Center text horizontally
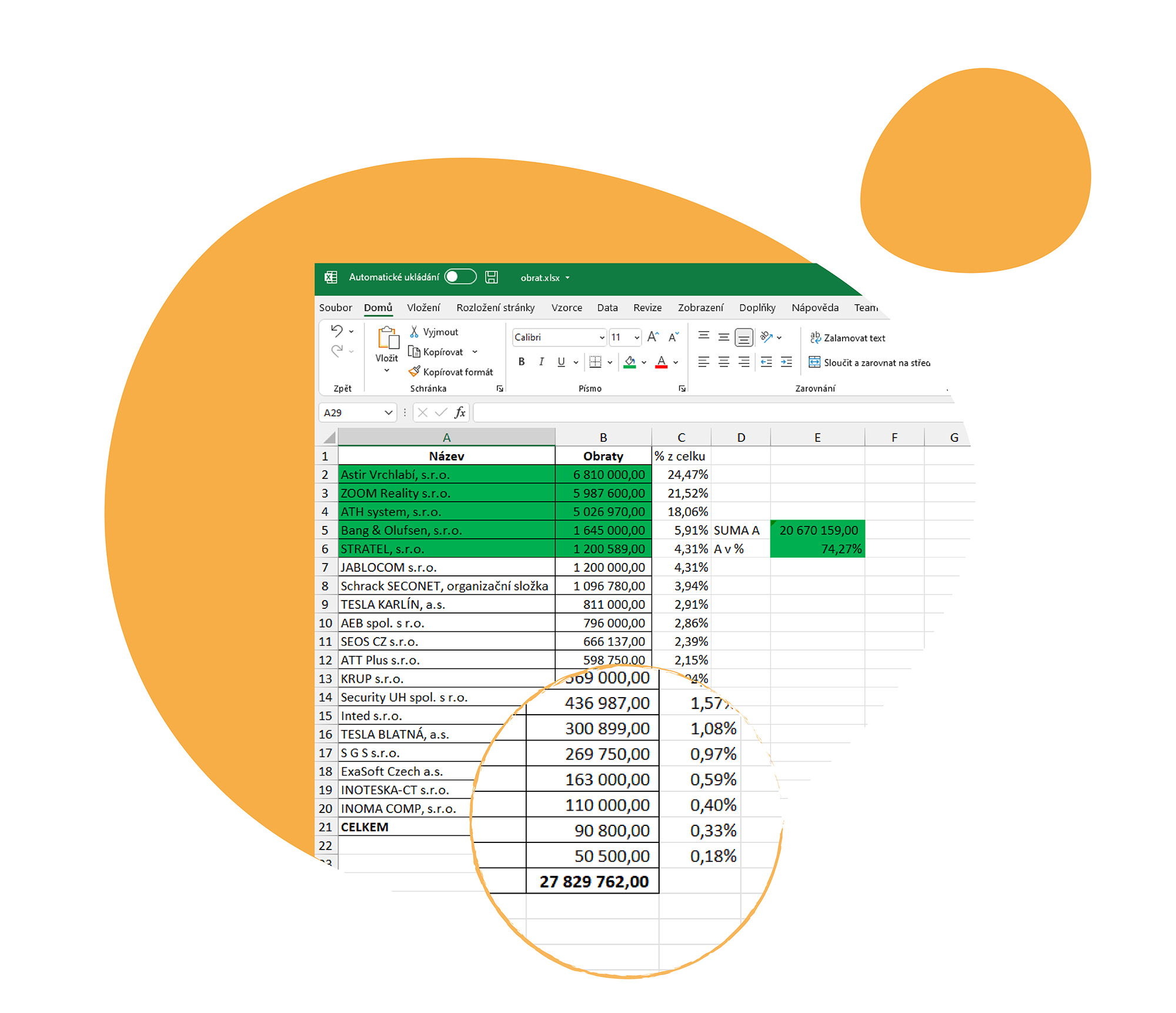 click(724, 362)
